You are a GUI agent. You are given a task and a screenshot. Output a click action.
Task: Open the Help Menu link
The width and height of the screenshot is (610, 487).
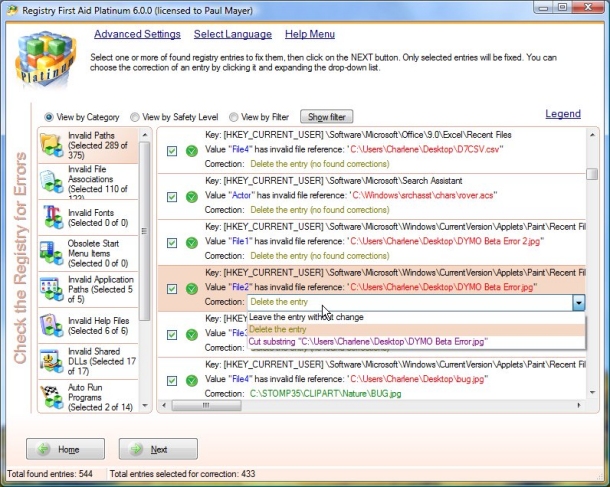click(310, 34)
